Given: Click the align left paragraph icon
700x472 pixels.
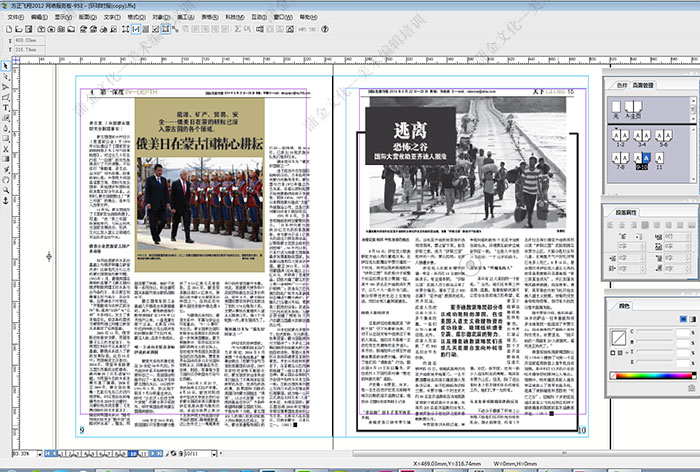Looking at the screenshot, I should 610,225.
